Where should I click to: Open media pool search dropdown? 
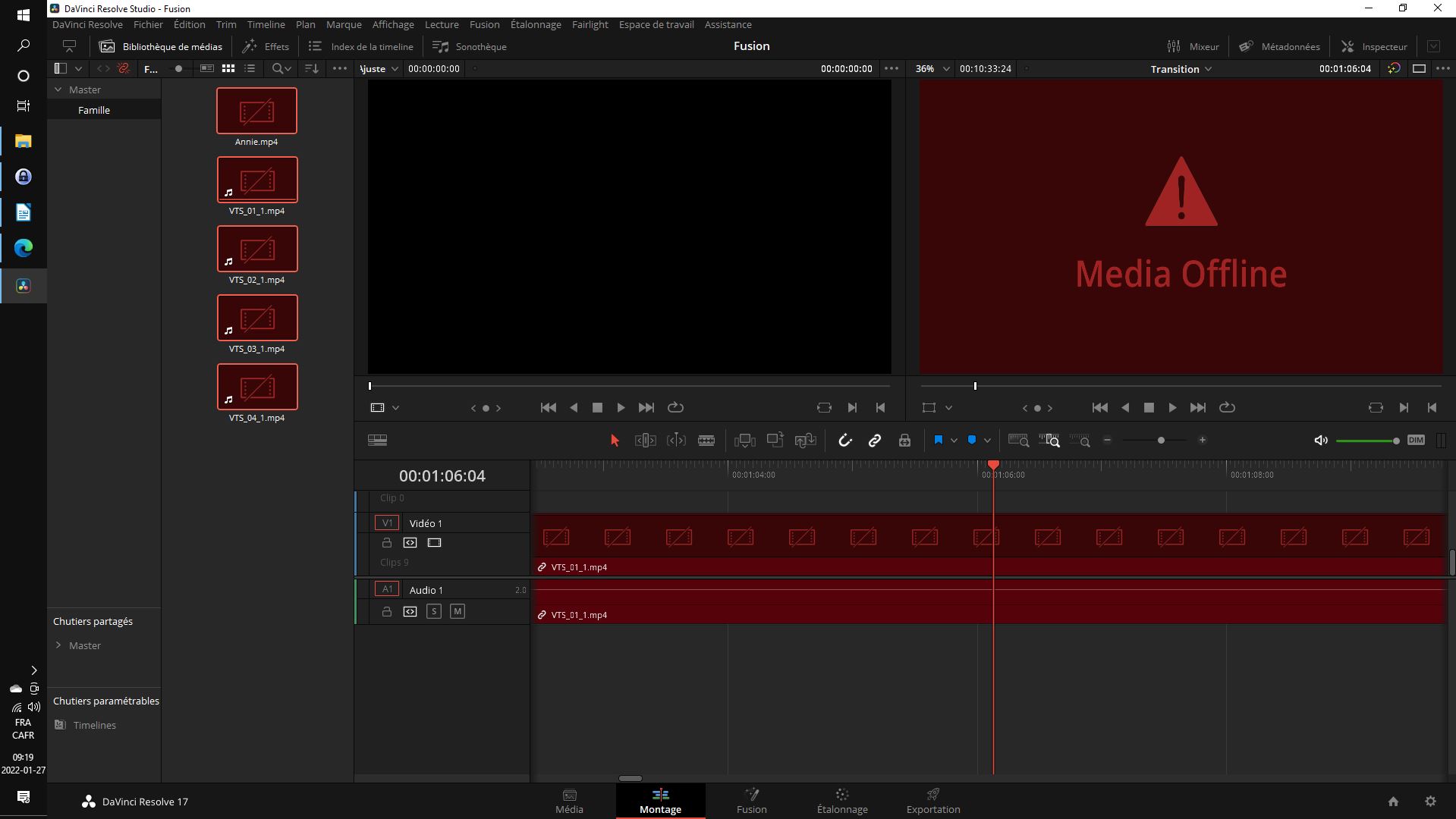(281, 68)
